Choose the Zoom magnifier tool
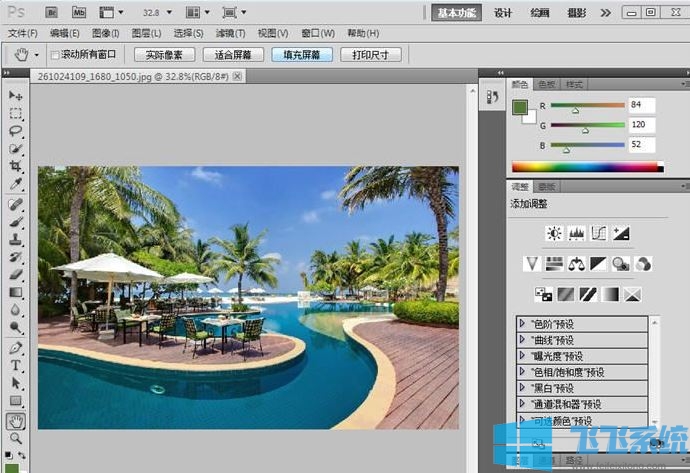The image size is (690, 473). (16, 438)
